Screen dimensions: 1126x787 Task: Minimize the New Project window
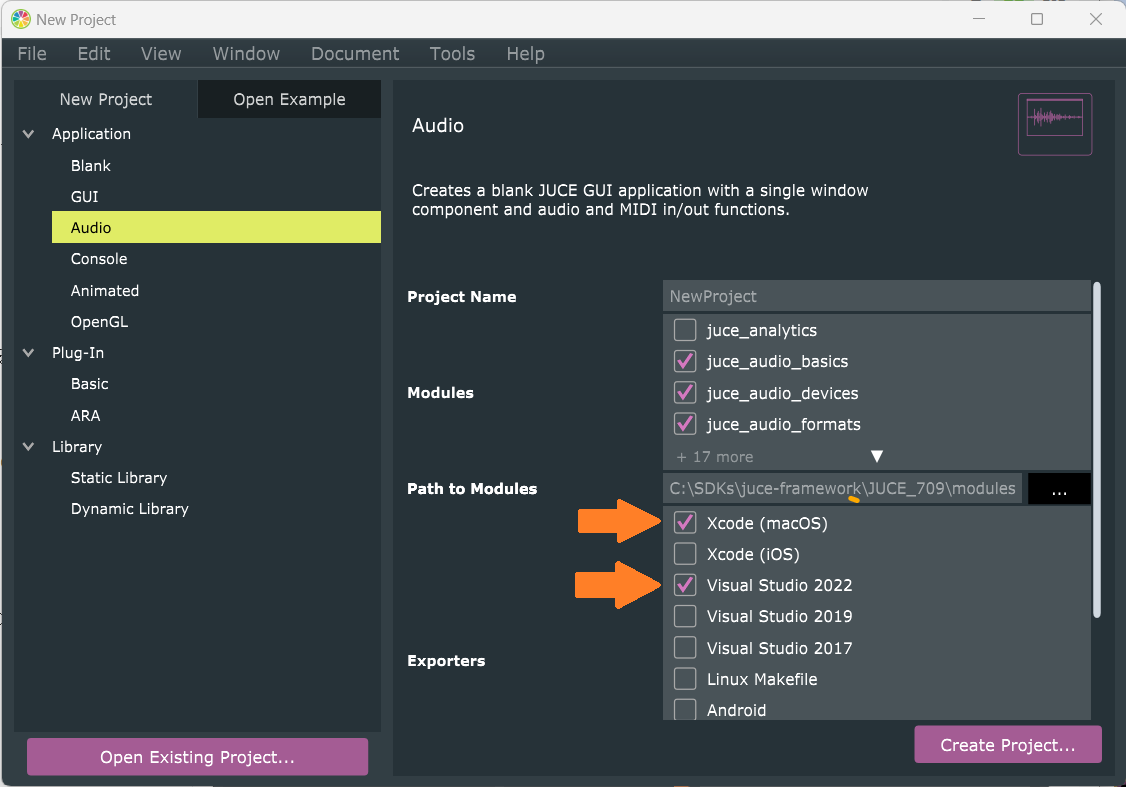pyautogui.click(x=979, y=19)
